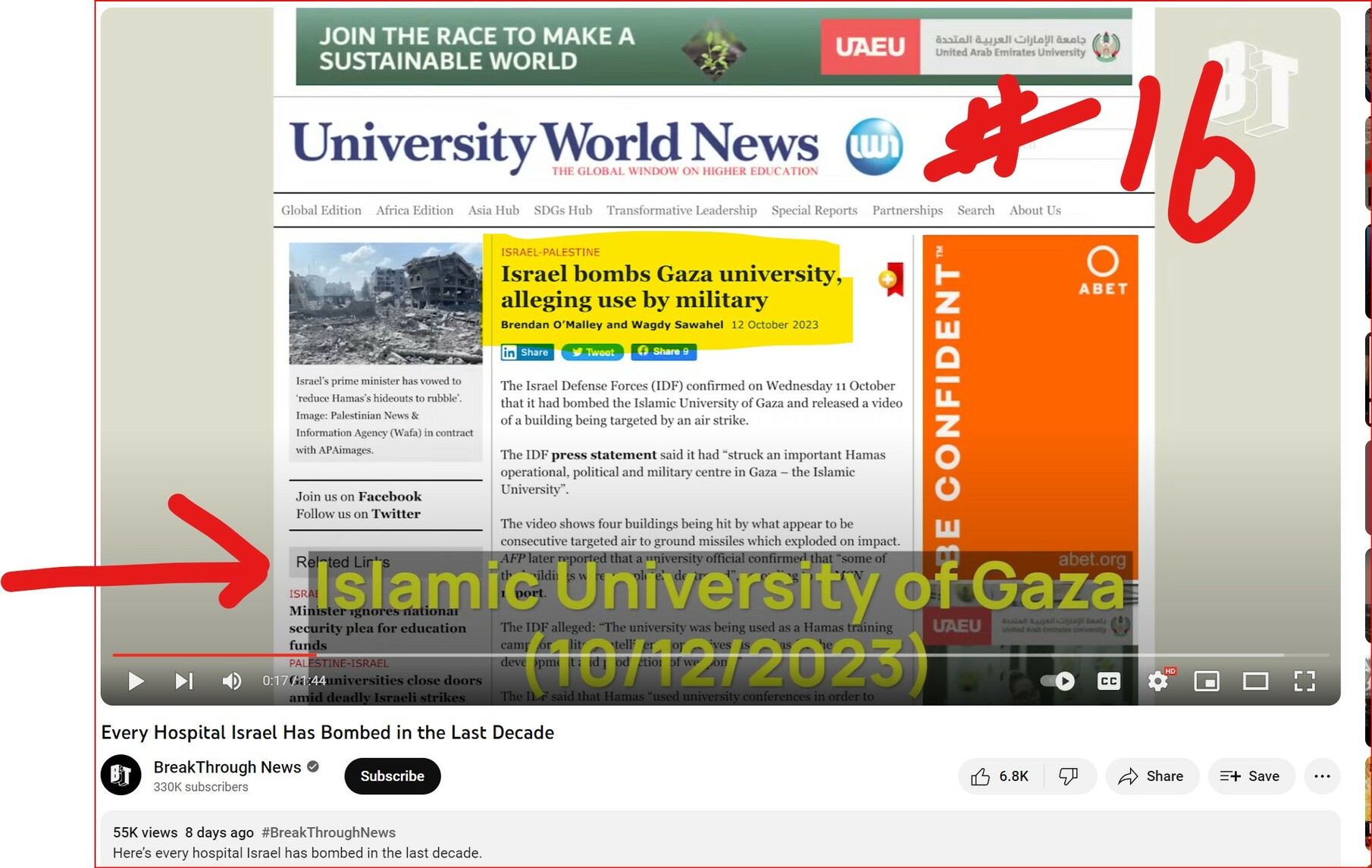
Task: Seek on the video progress bar
Action: pyautogui.click(x=682, y=654)
